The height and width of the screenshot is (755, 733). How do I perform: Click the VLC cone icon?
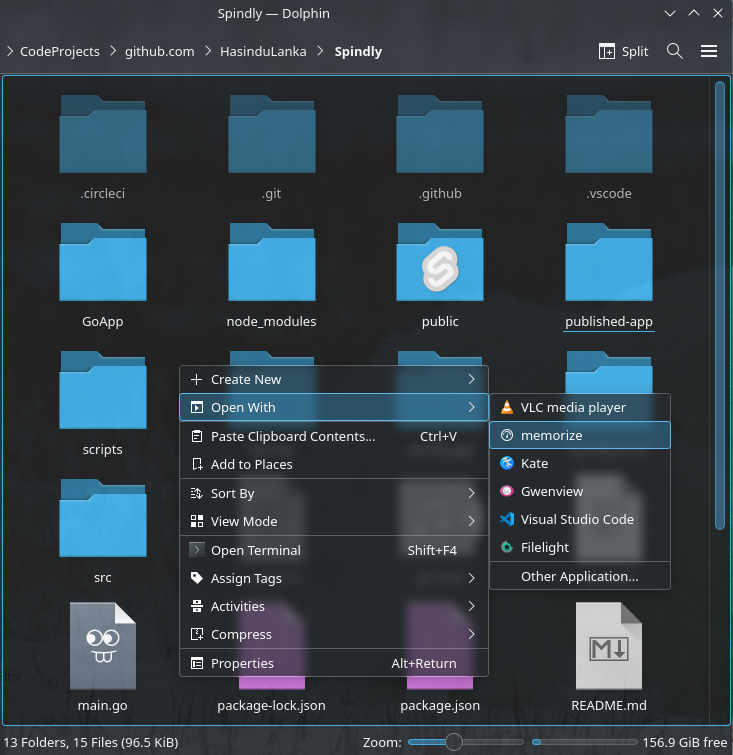point(507,407)
